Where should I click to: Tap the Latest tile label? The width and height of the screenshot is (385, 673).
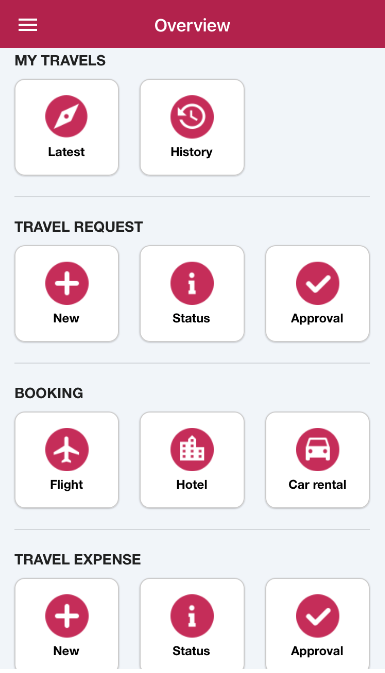(66, 152)
